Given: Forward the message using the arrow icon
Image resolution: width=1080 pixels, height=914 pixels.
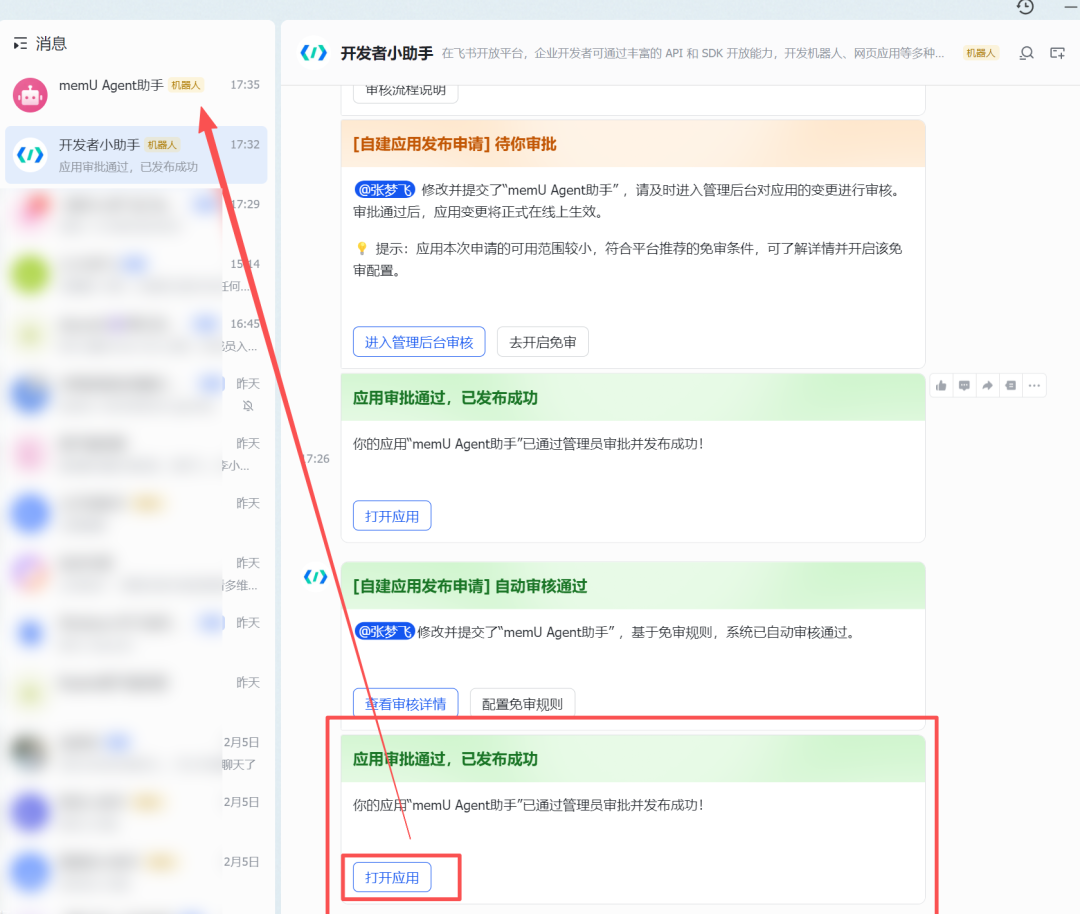Looking at the screenshot, I should pyautogui.click(x=987, y=386).
